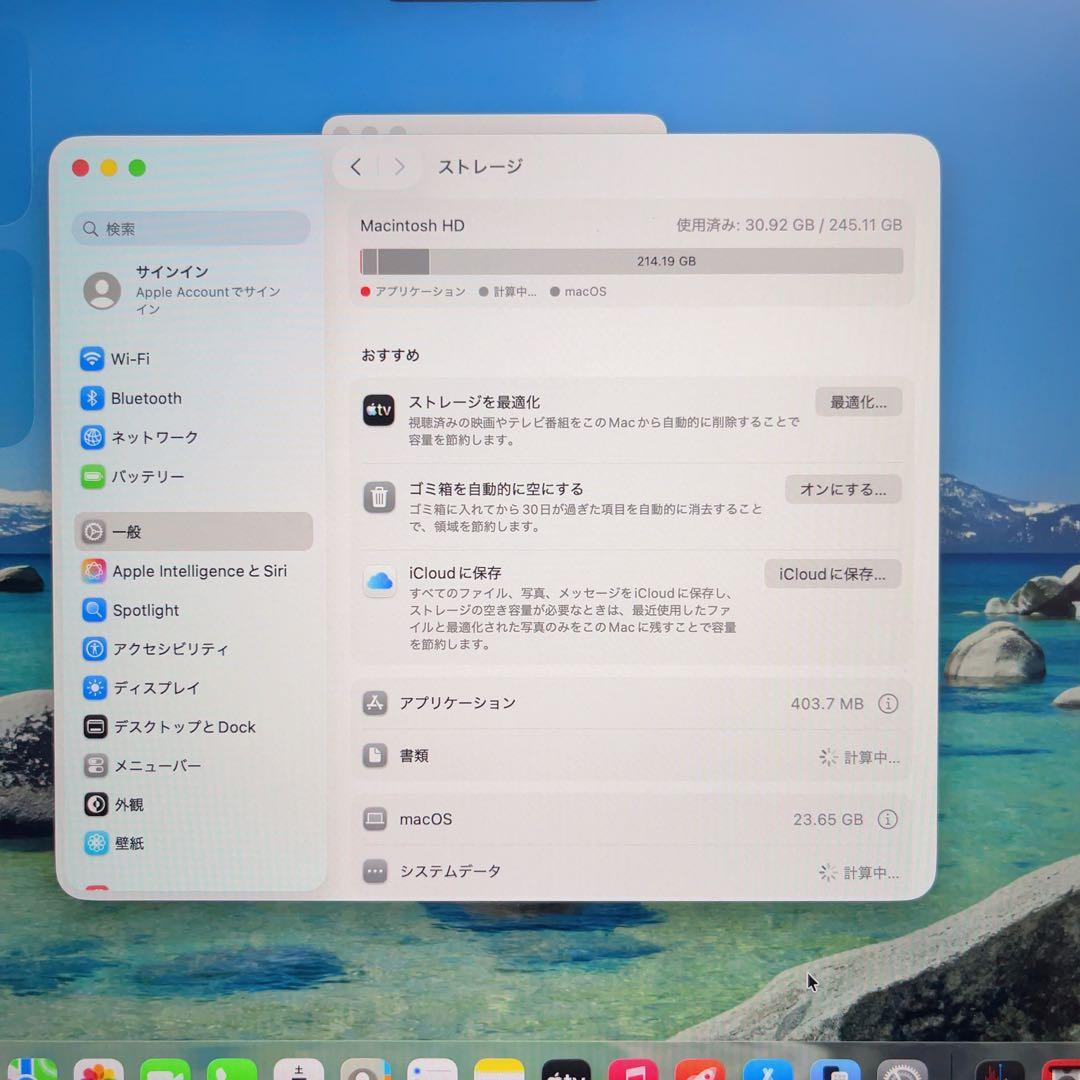
Task: Click the ストレージ window title
Action: pyautogui.click(x=480, y=167)
